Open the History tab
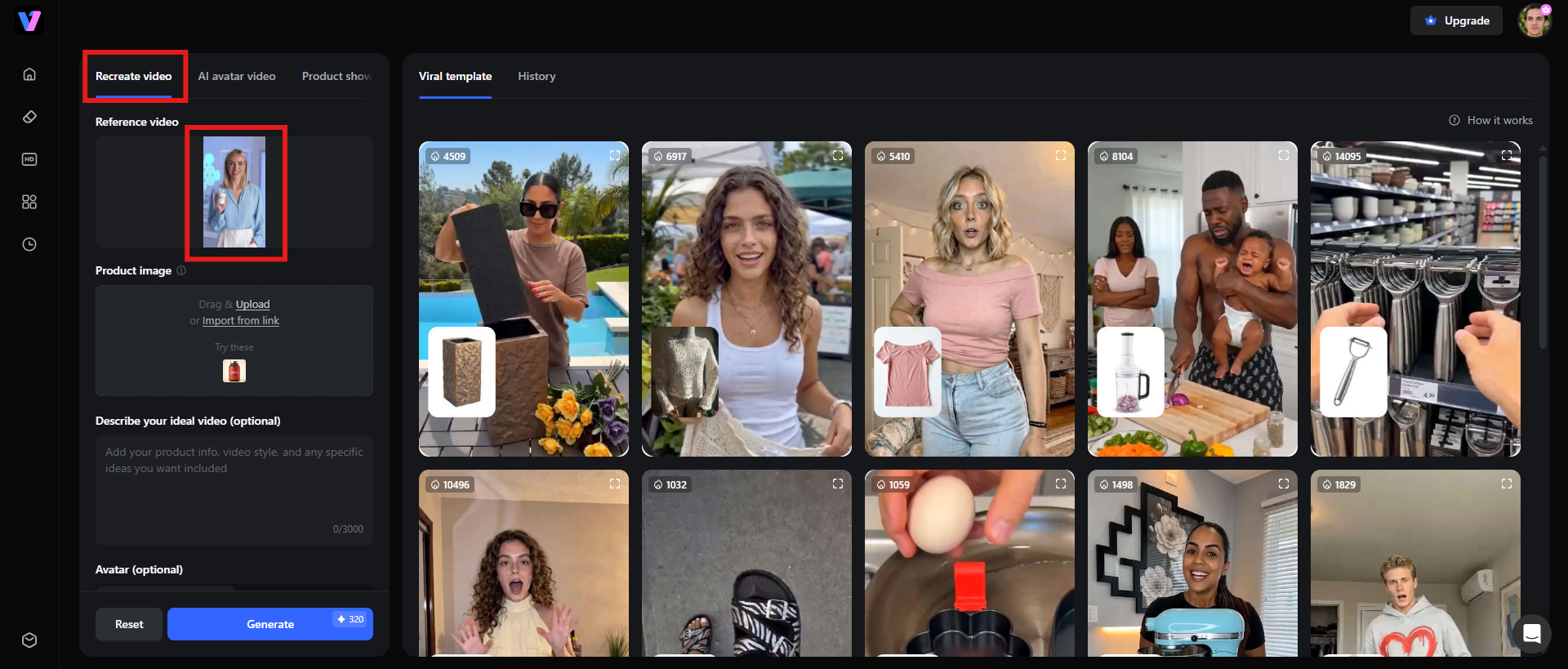The width and height of the screenshot is (1568, 669). [537, 76]
